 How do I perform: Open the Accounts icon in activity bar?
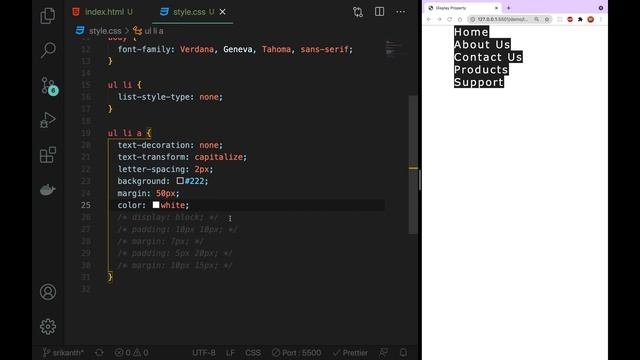(x=48, y=292)
